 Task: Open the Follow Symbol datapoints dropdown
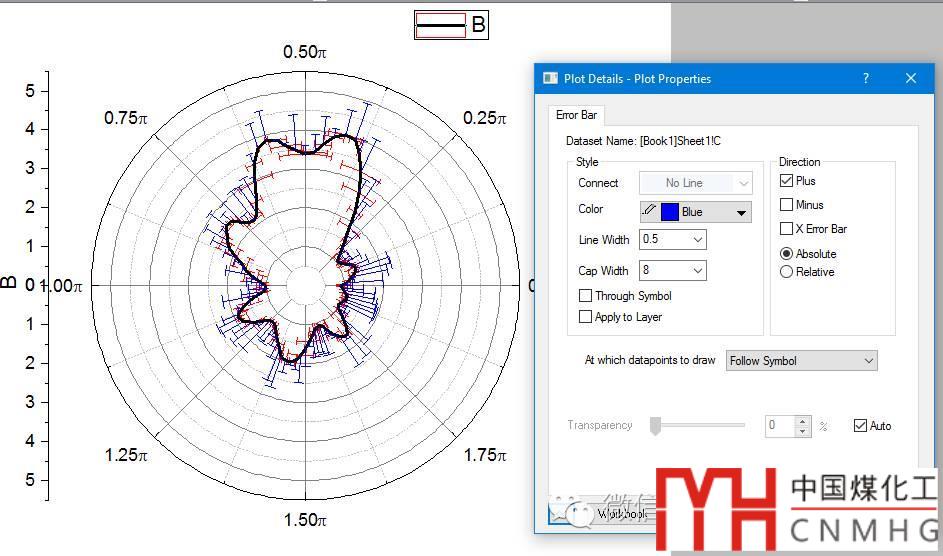[867, 361]
